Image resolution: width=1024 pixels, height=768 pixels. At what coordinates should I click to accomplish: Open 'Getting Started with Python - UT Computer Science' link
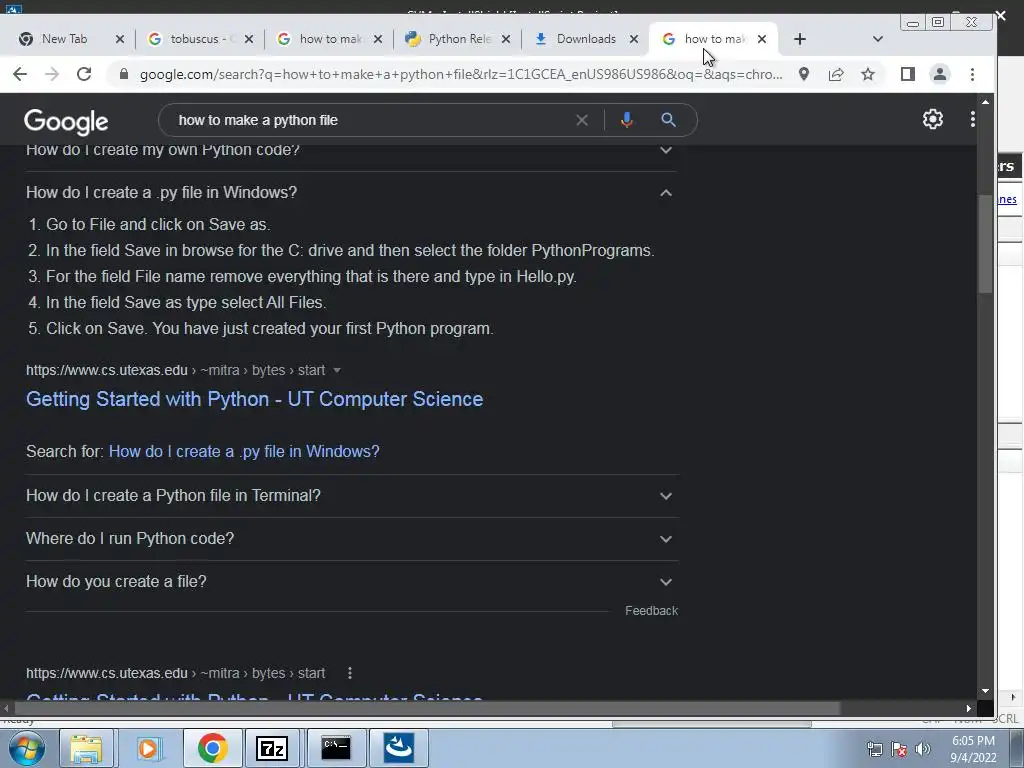(x=254, y=399)
